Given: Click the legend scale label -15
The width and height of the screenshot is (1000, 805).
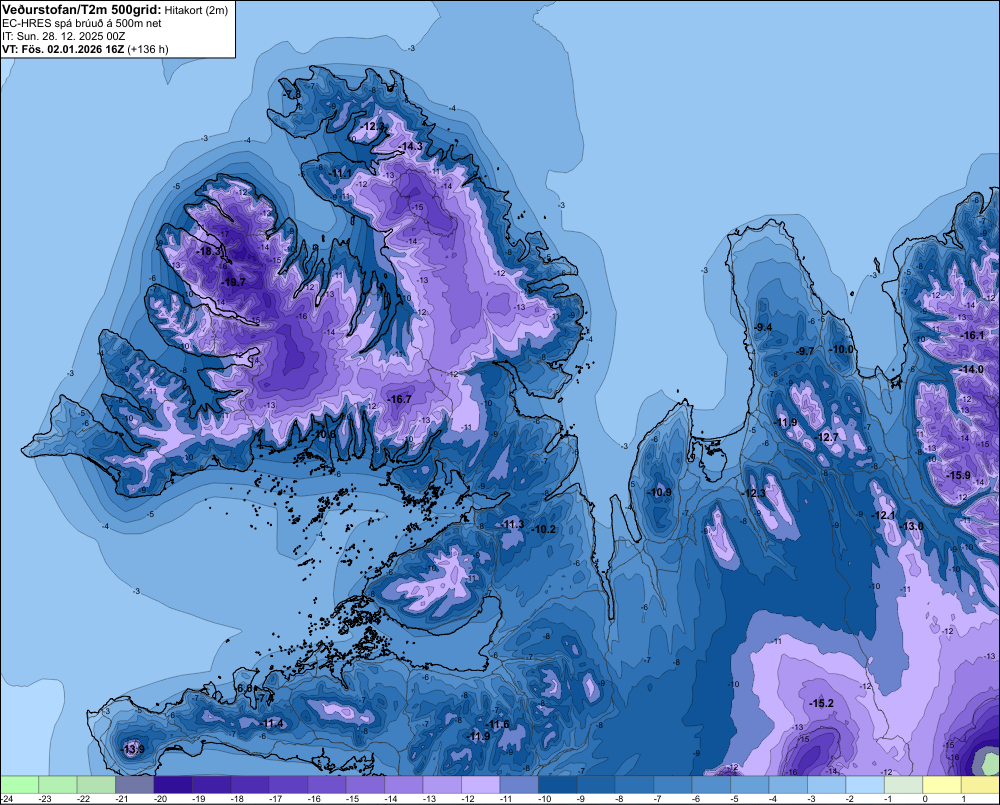Looking at the screenshot, I should coord(352,799).
